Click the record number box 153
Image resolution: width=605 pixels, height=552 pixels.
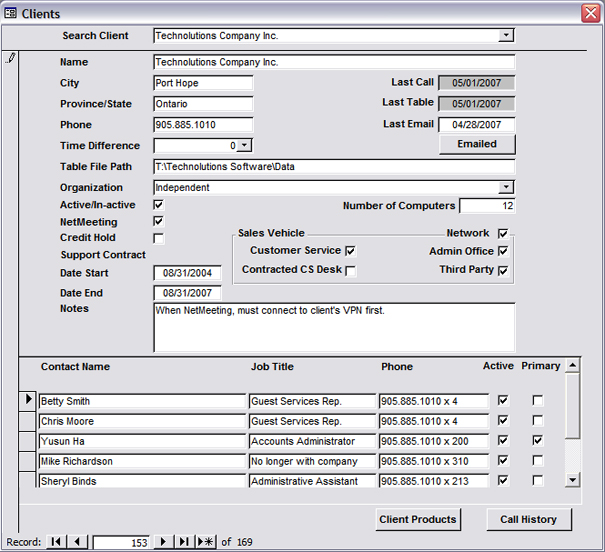(121, 542)
